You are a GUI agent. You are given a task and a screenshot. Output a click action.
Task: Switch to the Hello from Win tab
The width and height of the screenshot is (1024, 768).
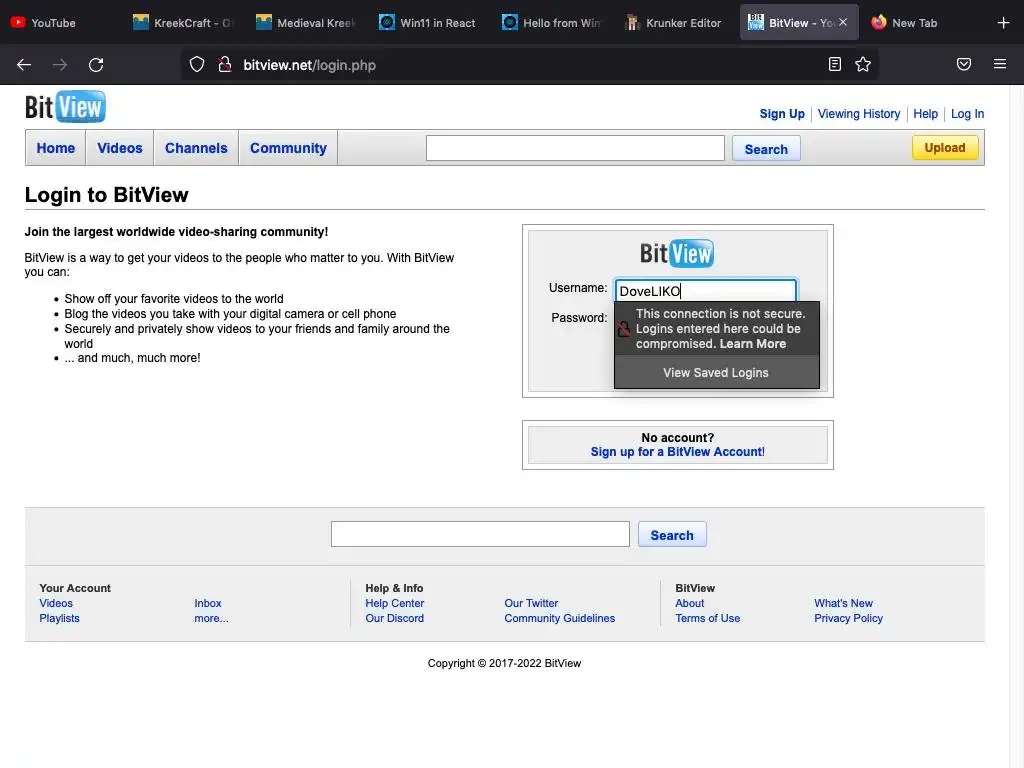551,23
